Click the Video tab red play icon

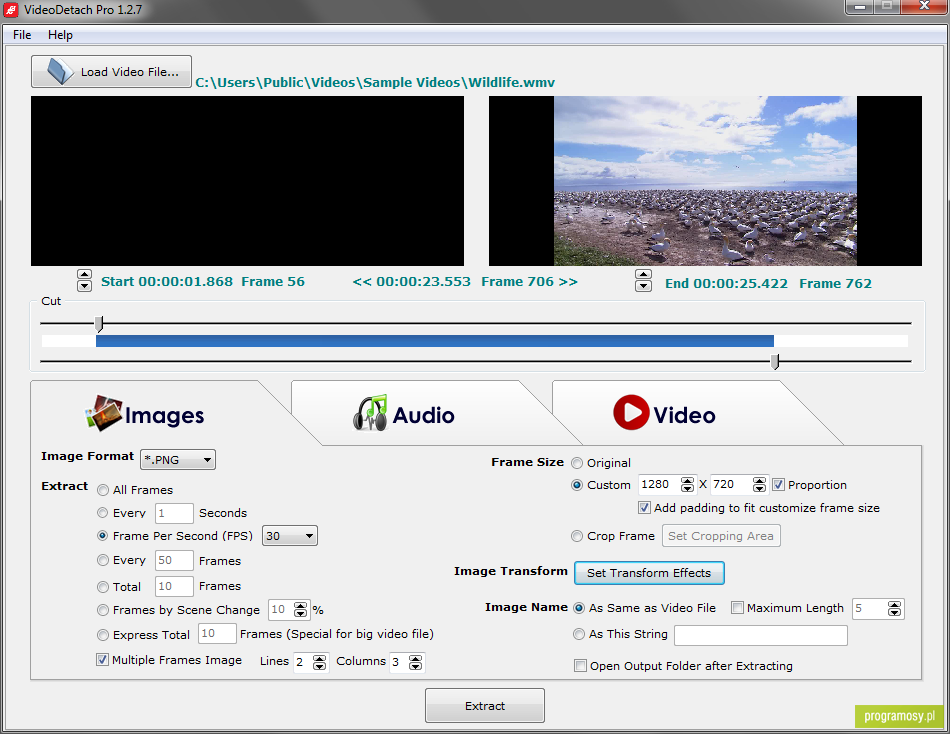coord(631,413)
